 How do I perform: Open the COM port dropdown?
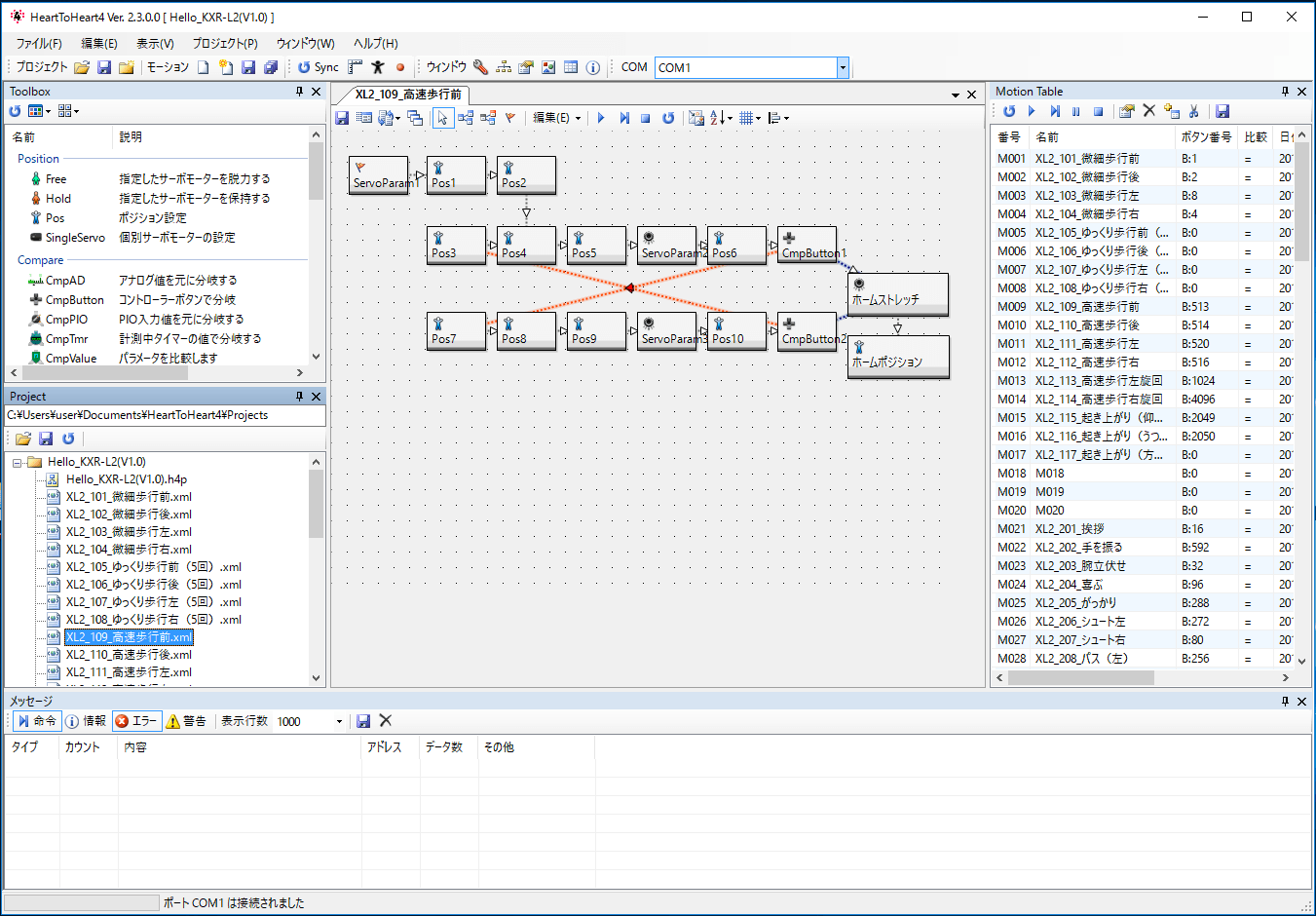843,67
